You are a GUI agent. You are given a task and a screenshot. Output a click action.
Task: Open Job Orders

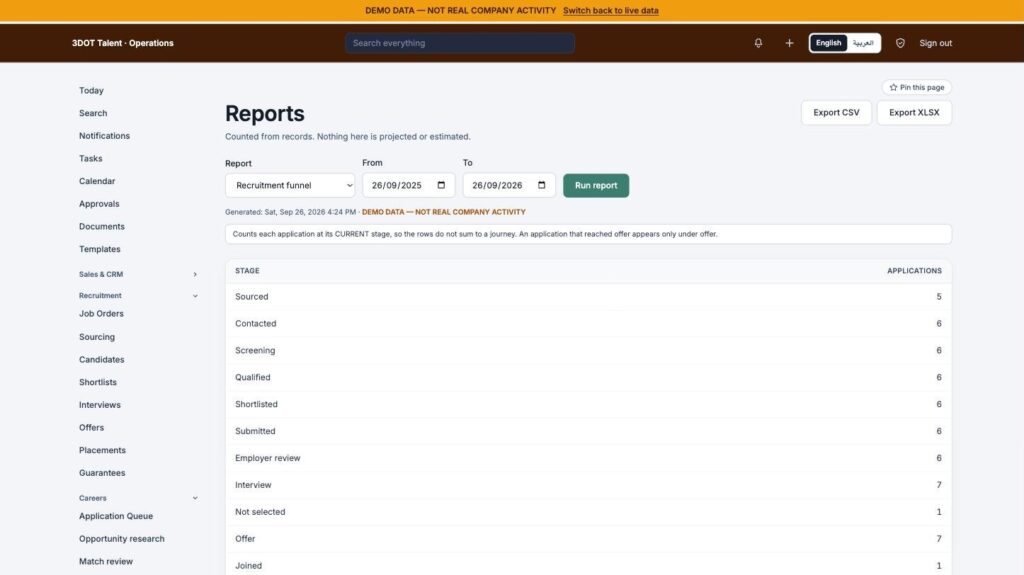click(101, 314)
